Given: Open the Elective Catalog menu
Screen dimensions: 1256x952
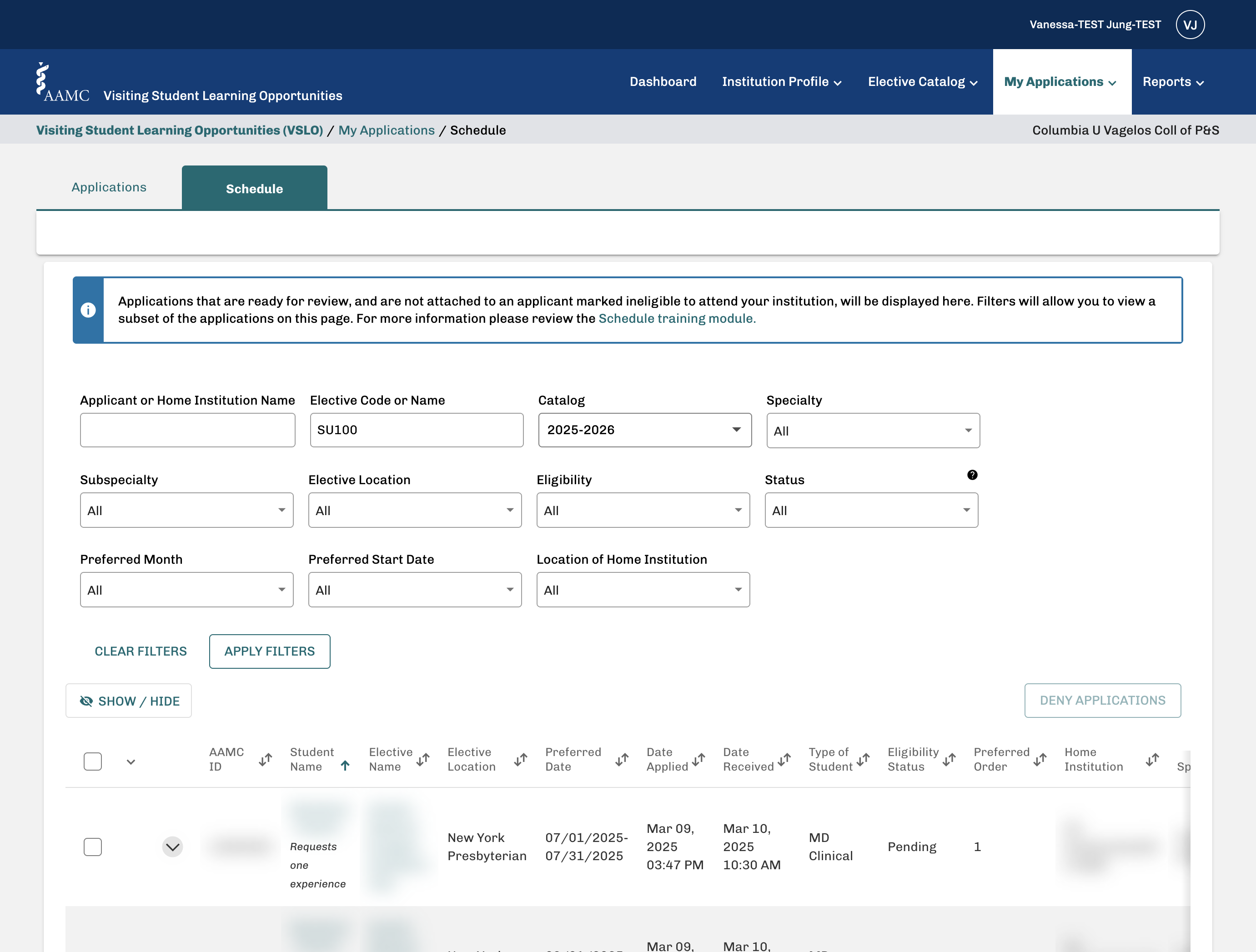Looking at the screenshot, I should point(923,81).
